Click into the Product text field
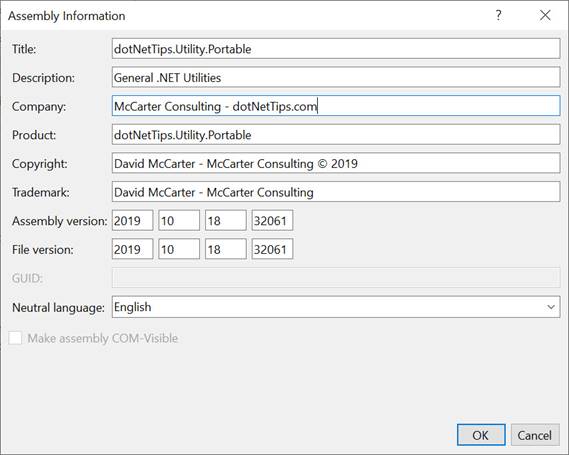Image resolution: width=569 pixels, height=455 pixels. pyautogui.click(x=336, y=135)
